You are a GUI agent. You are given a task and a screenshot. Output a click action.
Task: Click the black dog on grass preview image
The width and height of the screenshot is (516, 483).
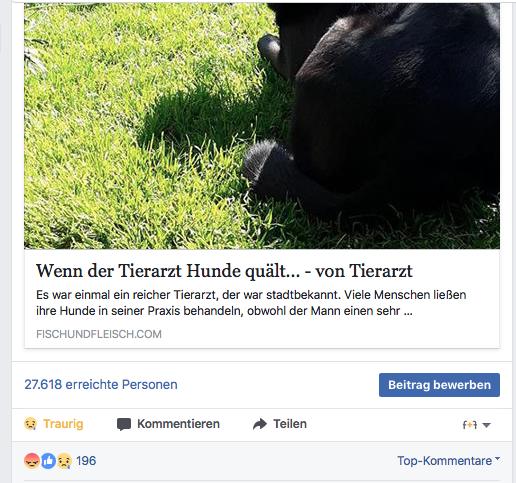[262, 126]
